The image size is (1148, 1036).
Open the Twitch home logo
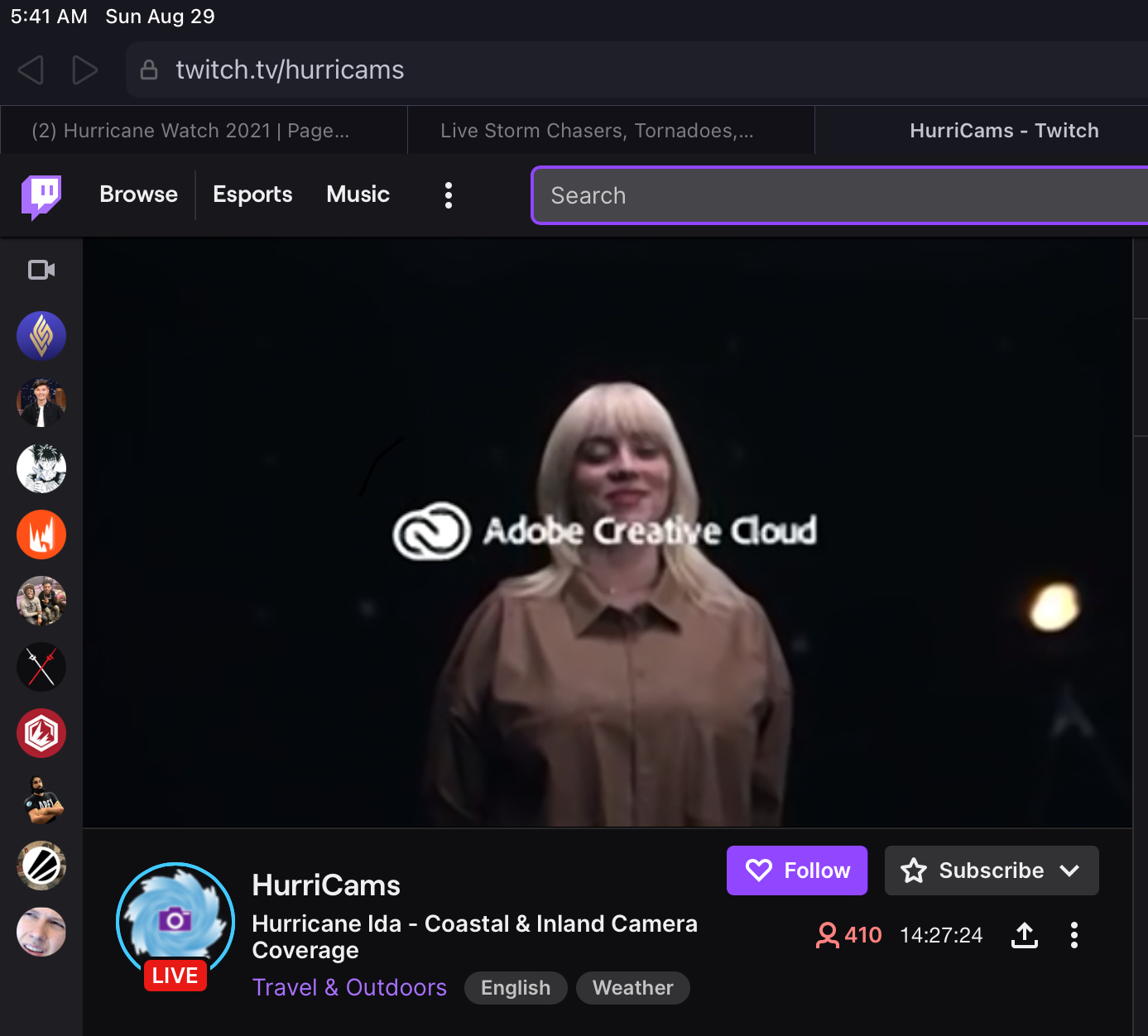[41, 197]
